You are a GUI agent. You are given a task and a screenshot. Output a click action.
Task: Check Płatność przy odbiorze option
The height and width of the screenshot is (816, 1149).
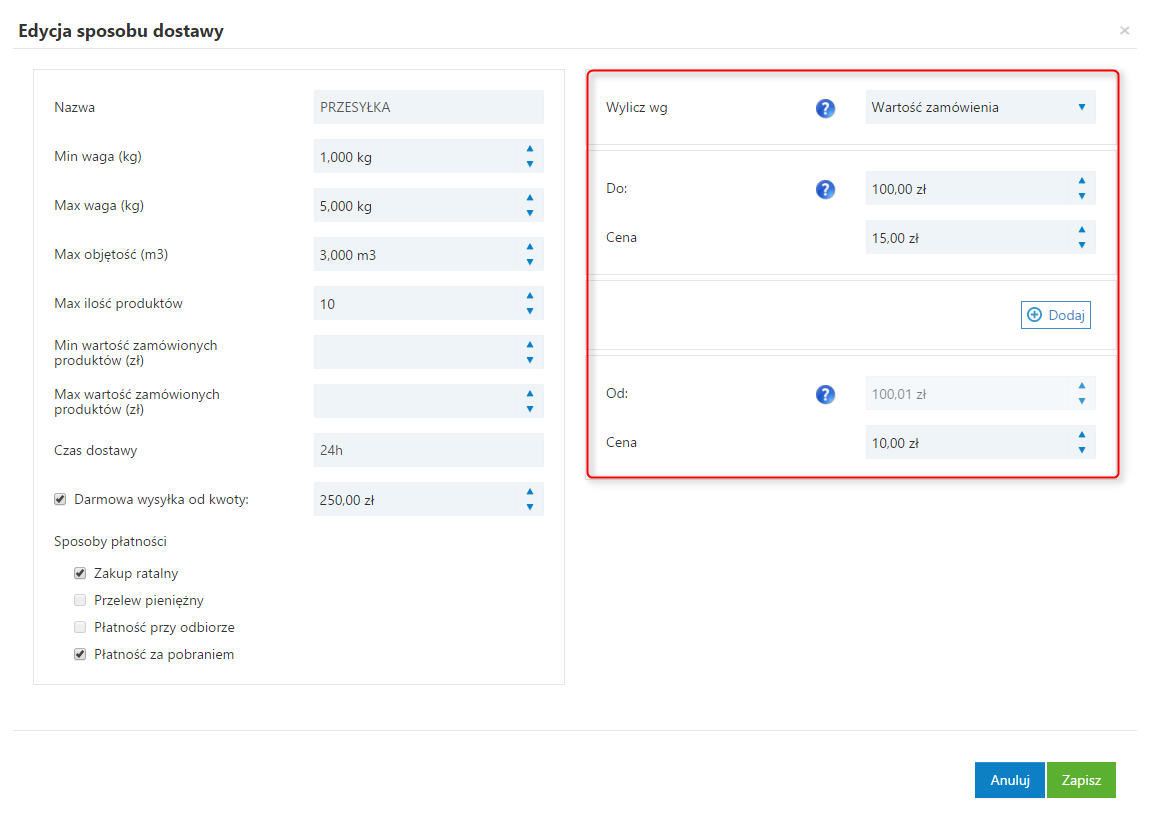click(x=80, y=628)
